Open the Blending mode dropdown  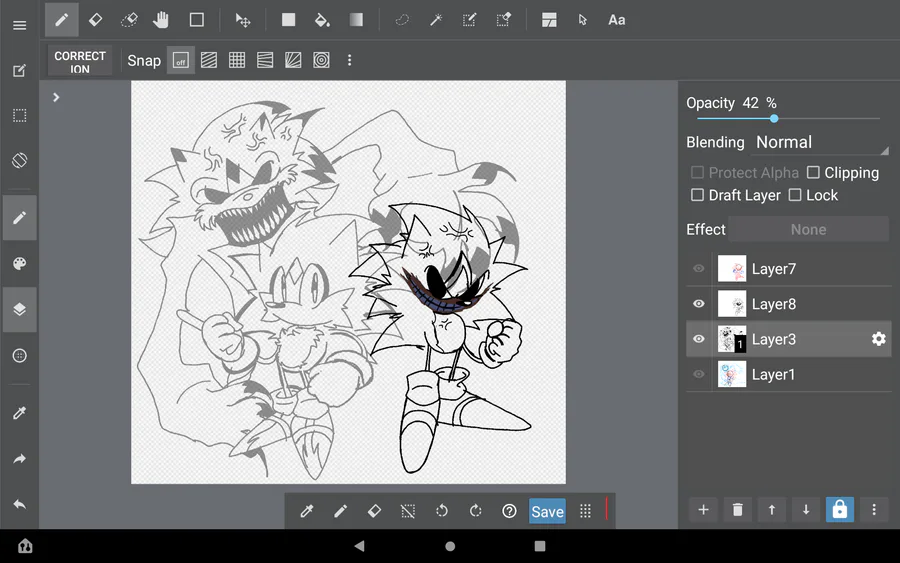pos(821,142)
